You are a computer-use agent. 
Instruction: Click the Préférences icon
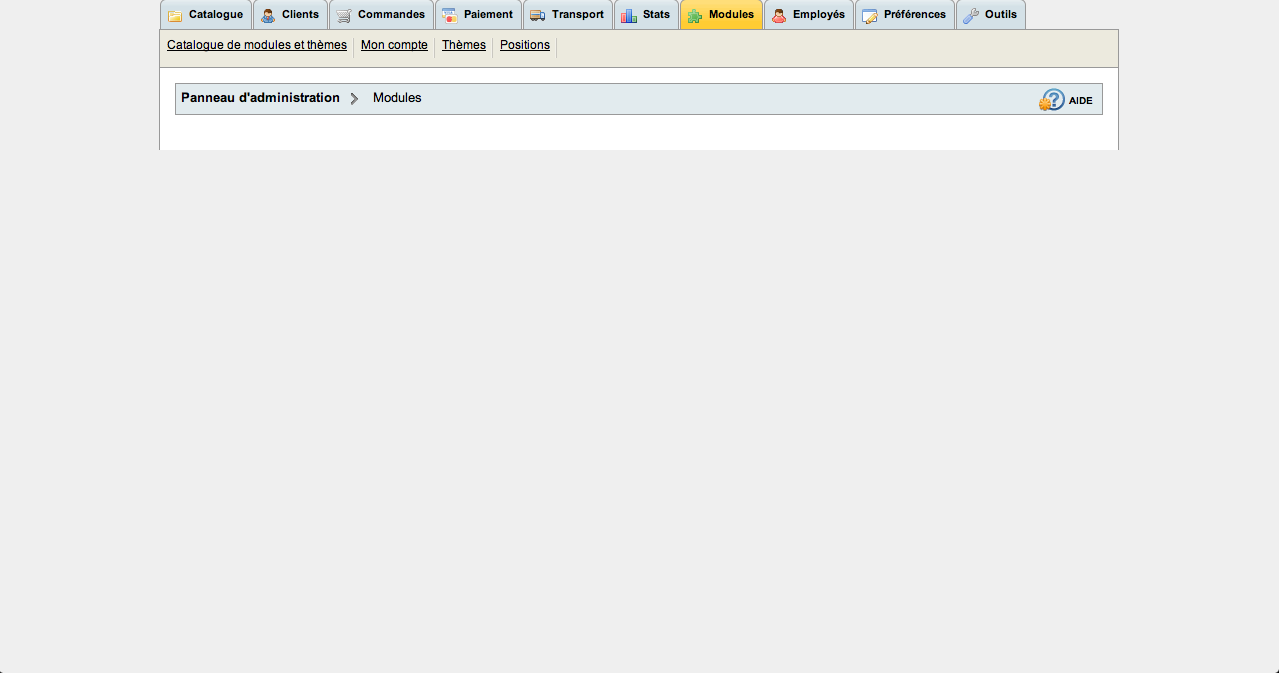(870, 16)
